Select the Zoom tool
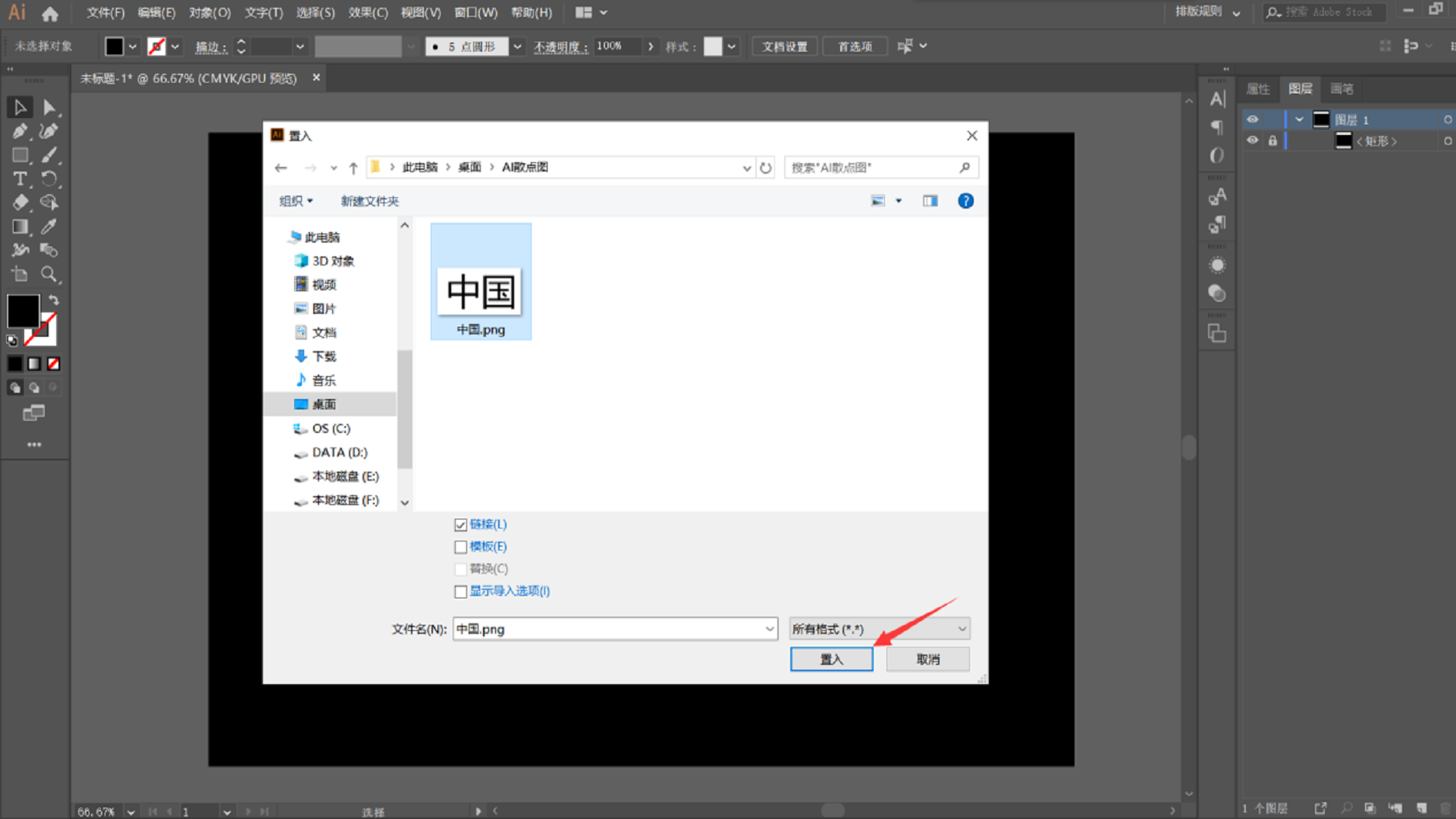Image resolution: width=1456 pixels, height=819 pixels. point(49,275)
